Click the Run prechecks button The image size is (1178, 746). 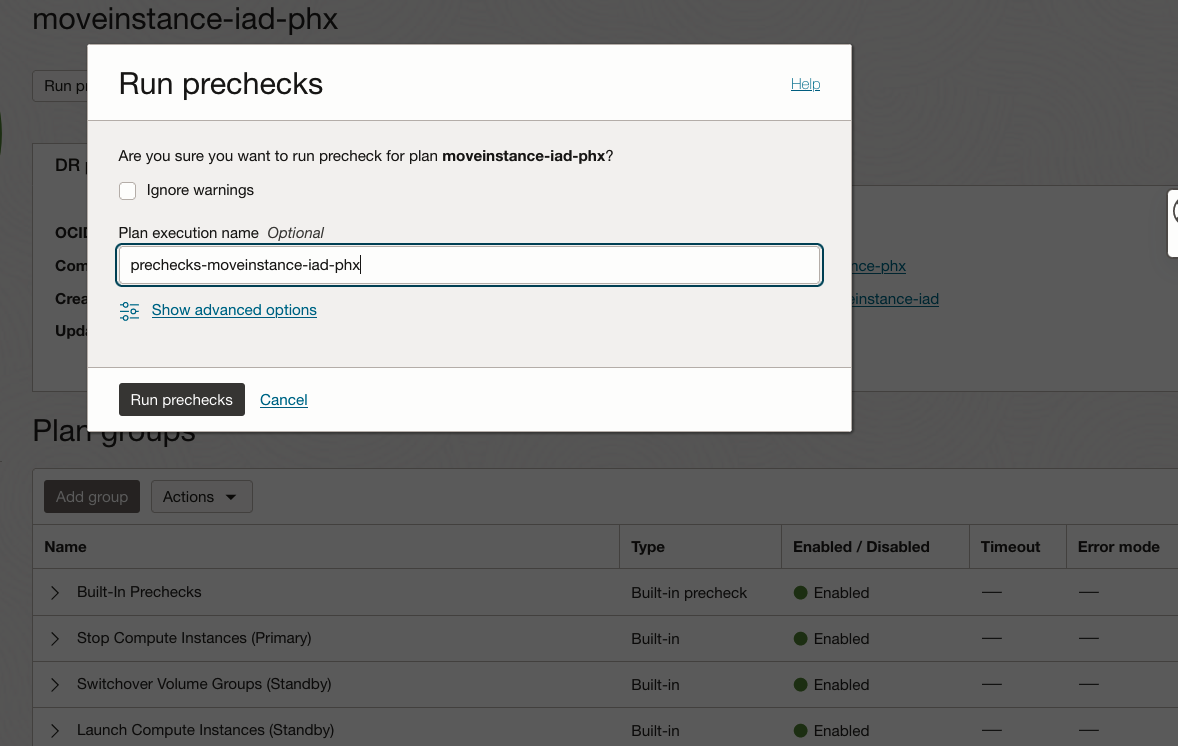[181, 399]
